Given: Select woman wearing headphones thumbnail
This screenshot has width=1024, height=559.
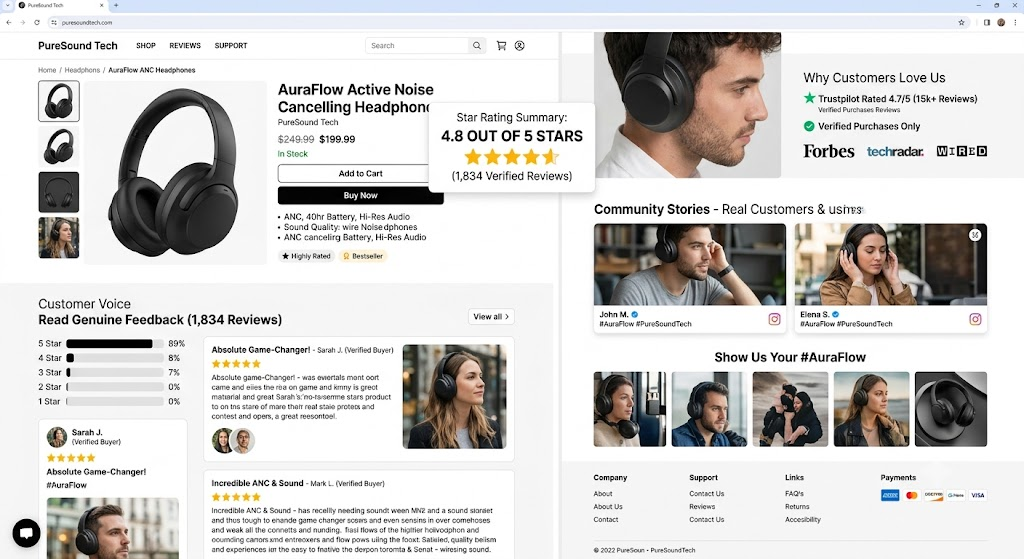Looking at the screenshot, I should [x=59, y=238].
